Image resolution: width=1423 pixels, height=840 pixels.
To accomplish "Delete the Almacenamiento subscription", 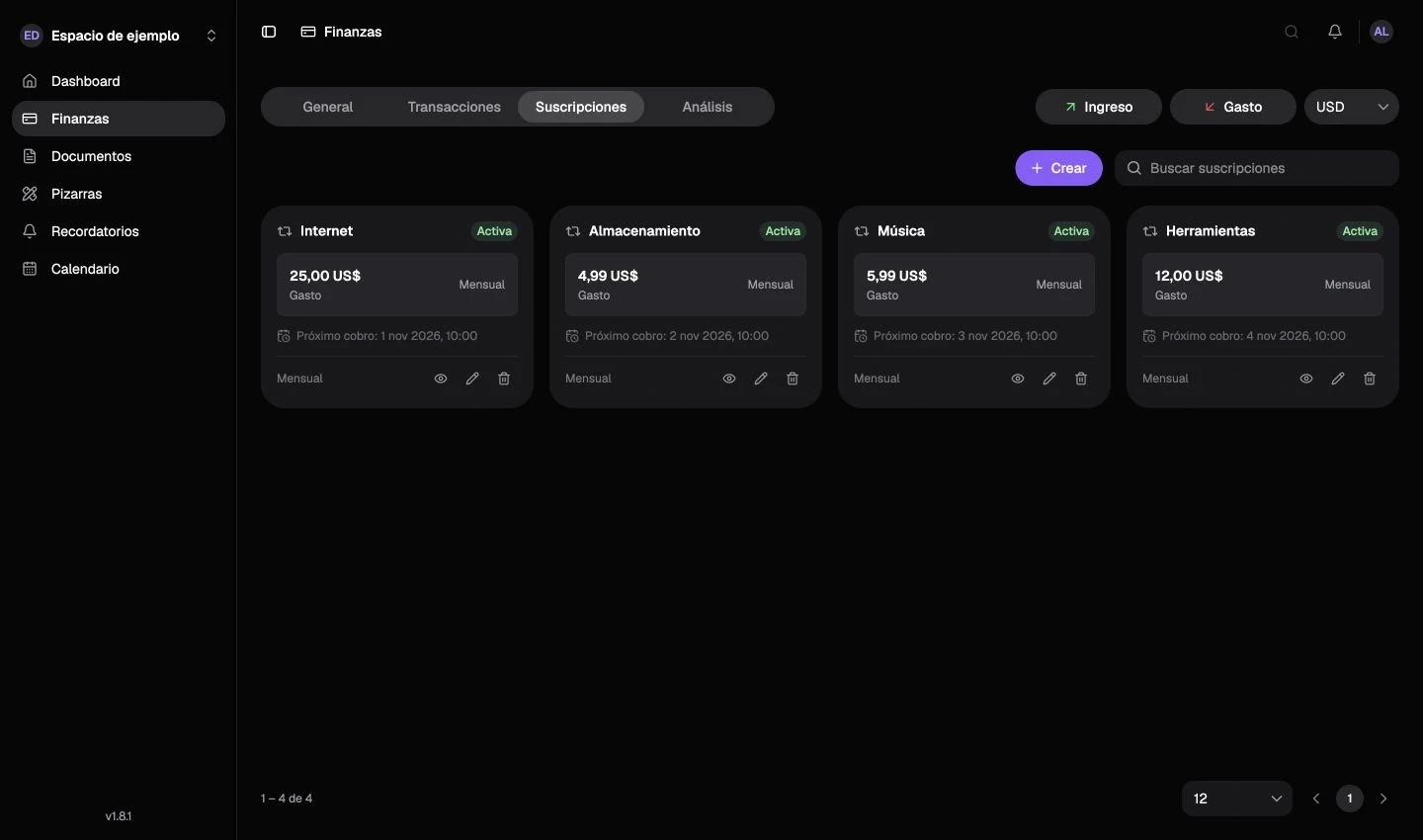I will tap(793, 378).
